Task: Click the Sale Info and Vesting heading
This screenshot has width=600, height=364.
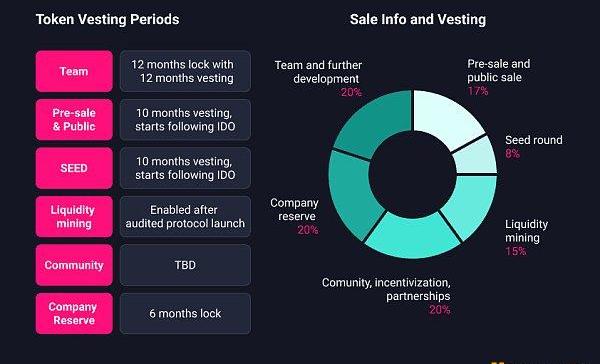Action: coord(418,19)
